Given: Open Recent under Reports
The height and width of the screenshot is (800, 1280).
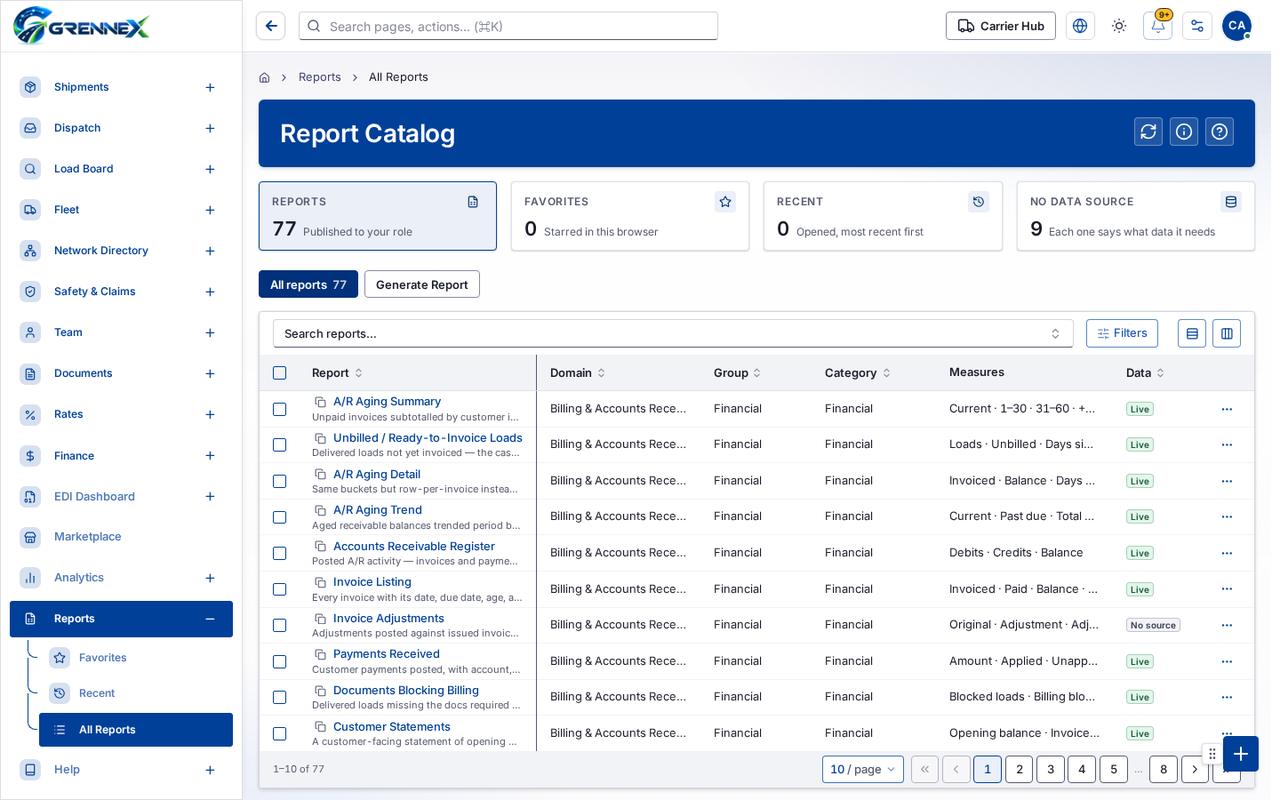Looking at the screenshot, I should [136, 693].
